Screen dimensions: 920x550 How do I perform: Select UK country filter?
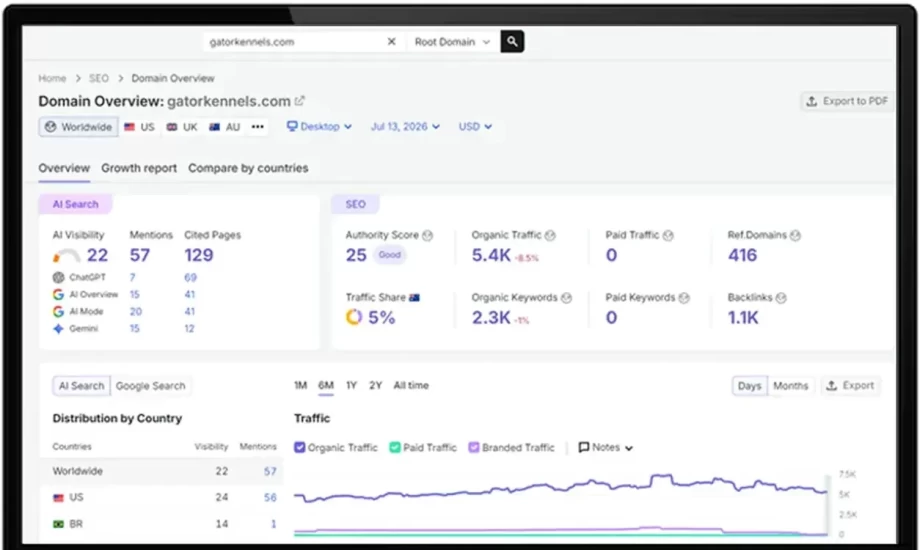(182, 127)
